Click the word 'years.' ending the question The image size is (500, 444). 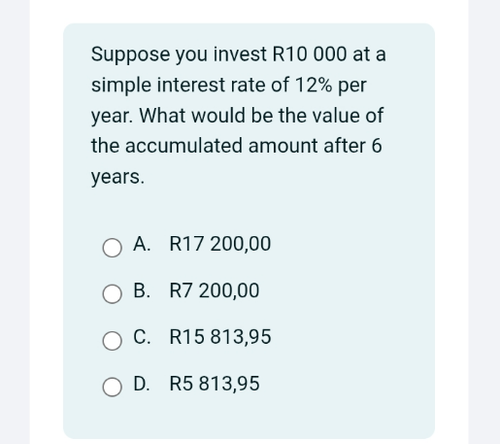(x=118, y=177)
